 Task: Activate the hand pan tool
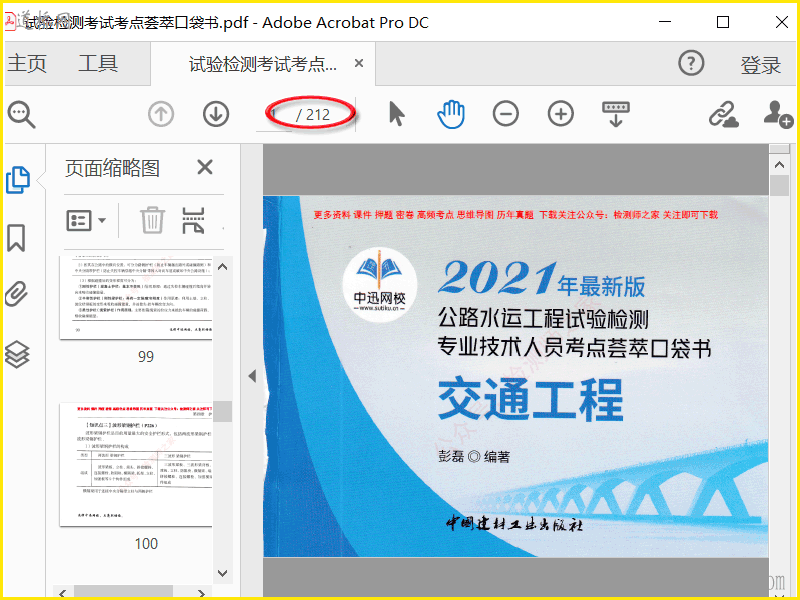coord(451,114)
